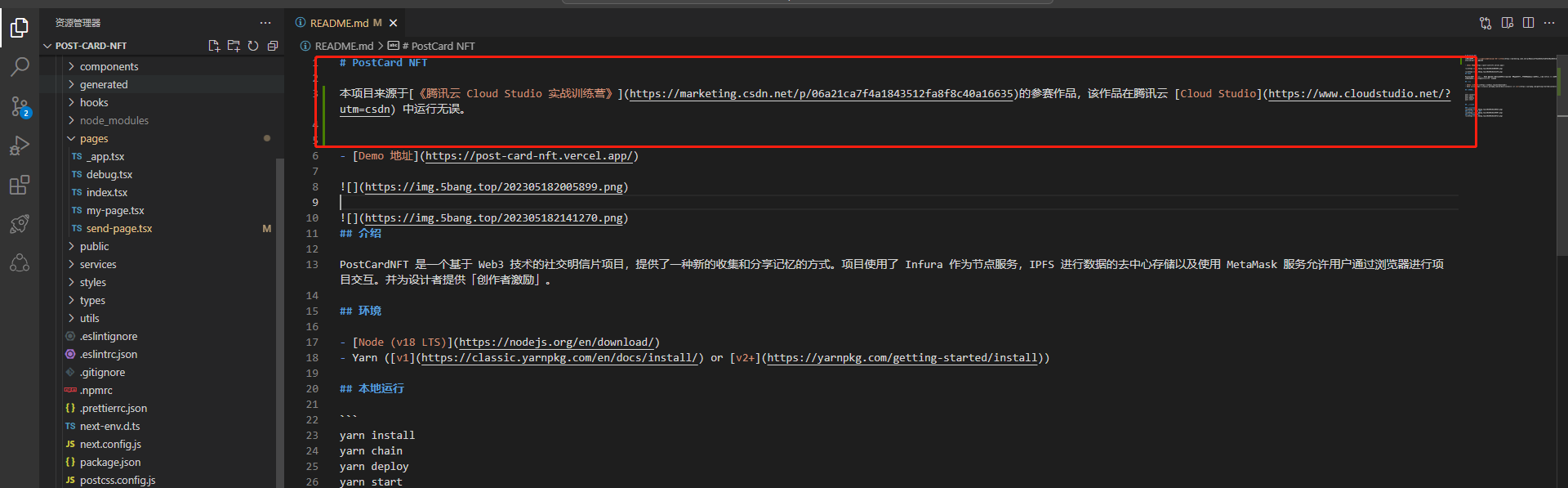Image resolution: width=1568 pixels, height=488 pixels.
Task: Click the '## 介绍' heading on line 11
Action: (x=360, y=234)
